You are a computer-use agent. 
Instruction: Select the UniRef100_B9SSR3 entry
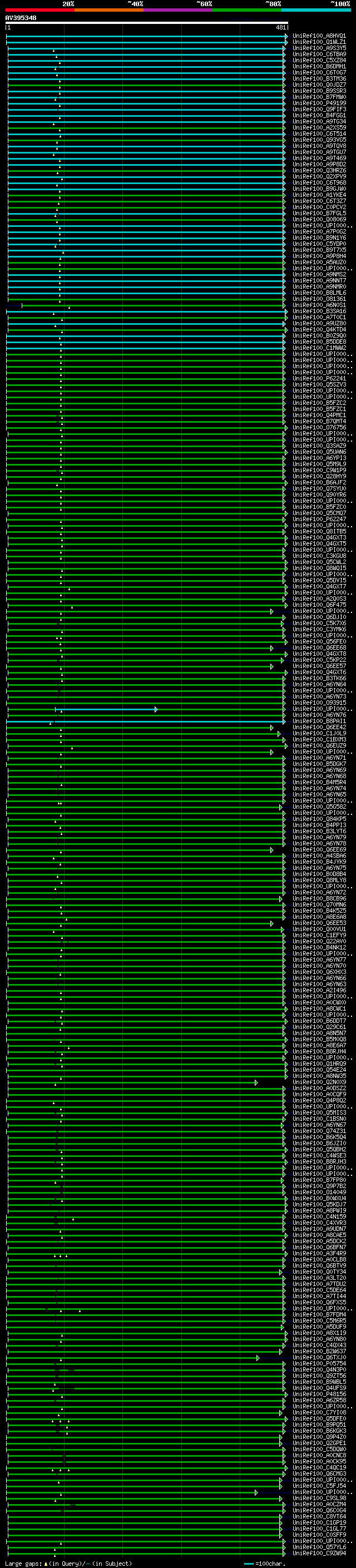319,91
